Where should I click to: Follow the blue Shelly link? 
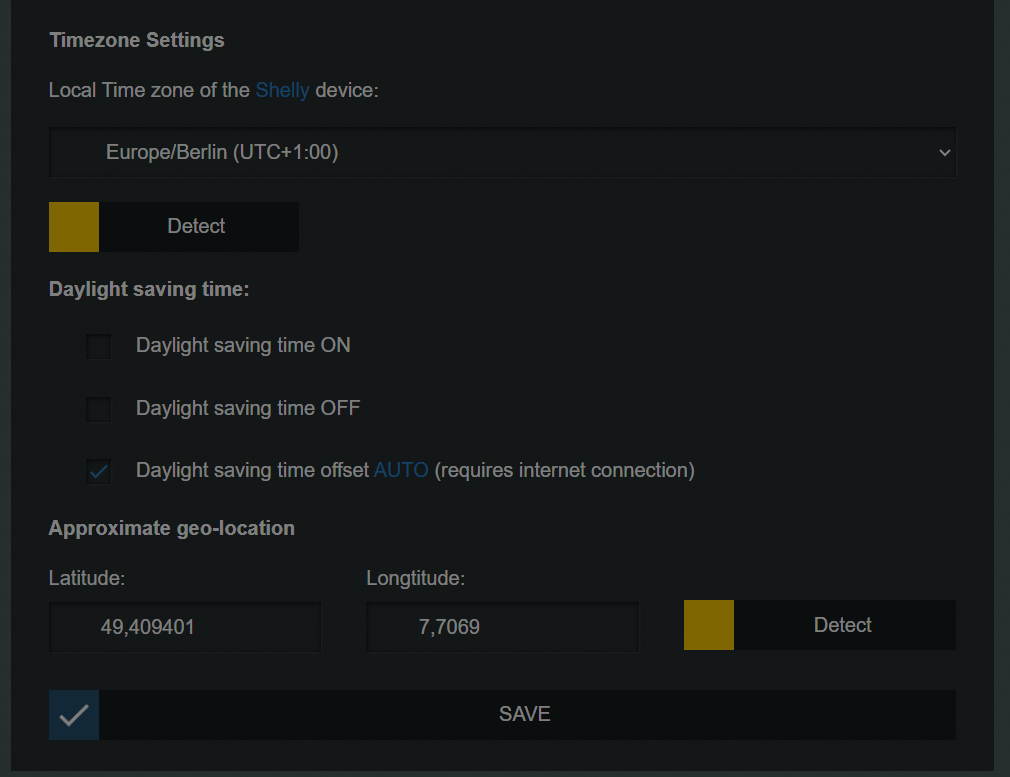click(x=282, y=90)
